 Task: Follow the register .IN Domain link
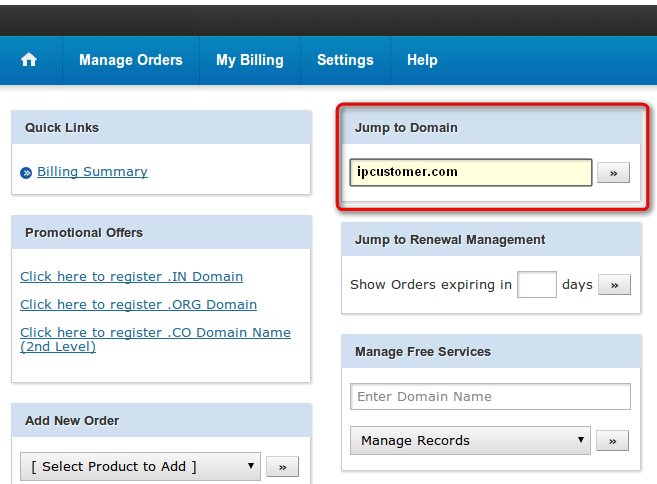132,277
